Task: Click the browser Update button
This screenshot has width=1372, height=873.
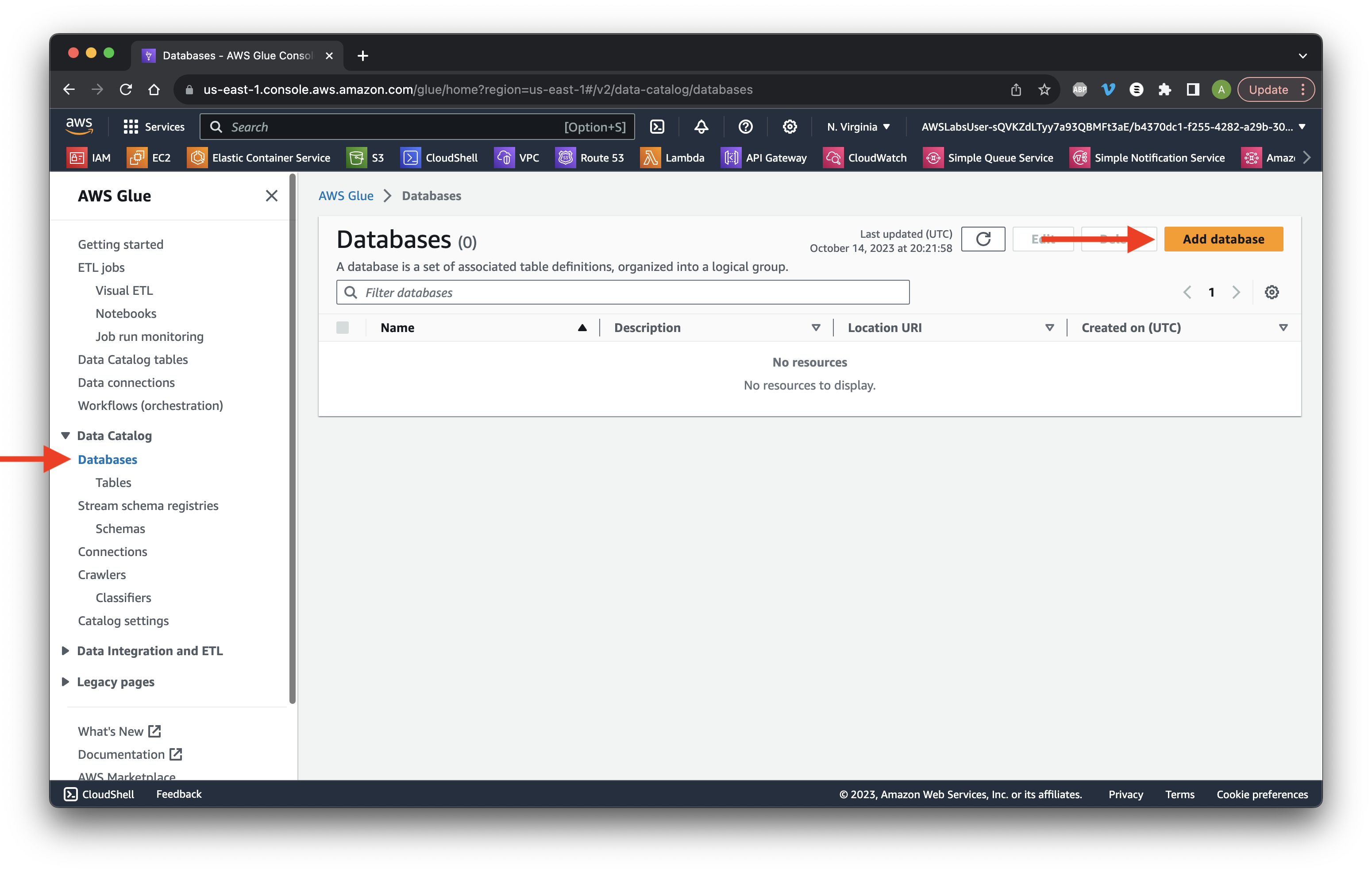Action: [x=1276, y=89]
